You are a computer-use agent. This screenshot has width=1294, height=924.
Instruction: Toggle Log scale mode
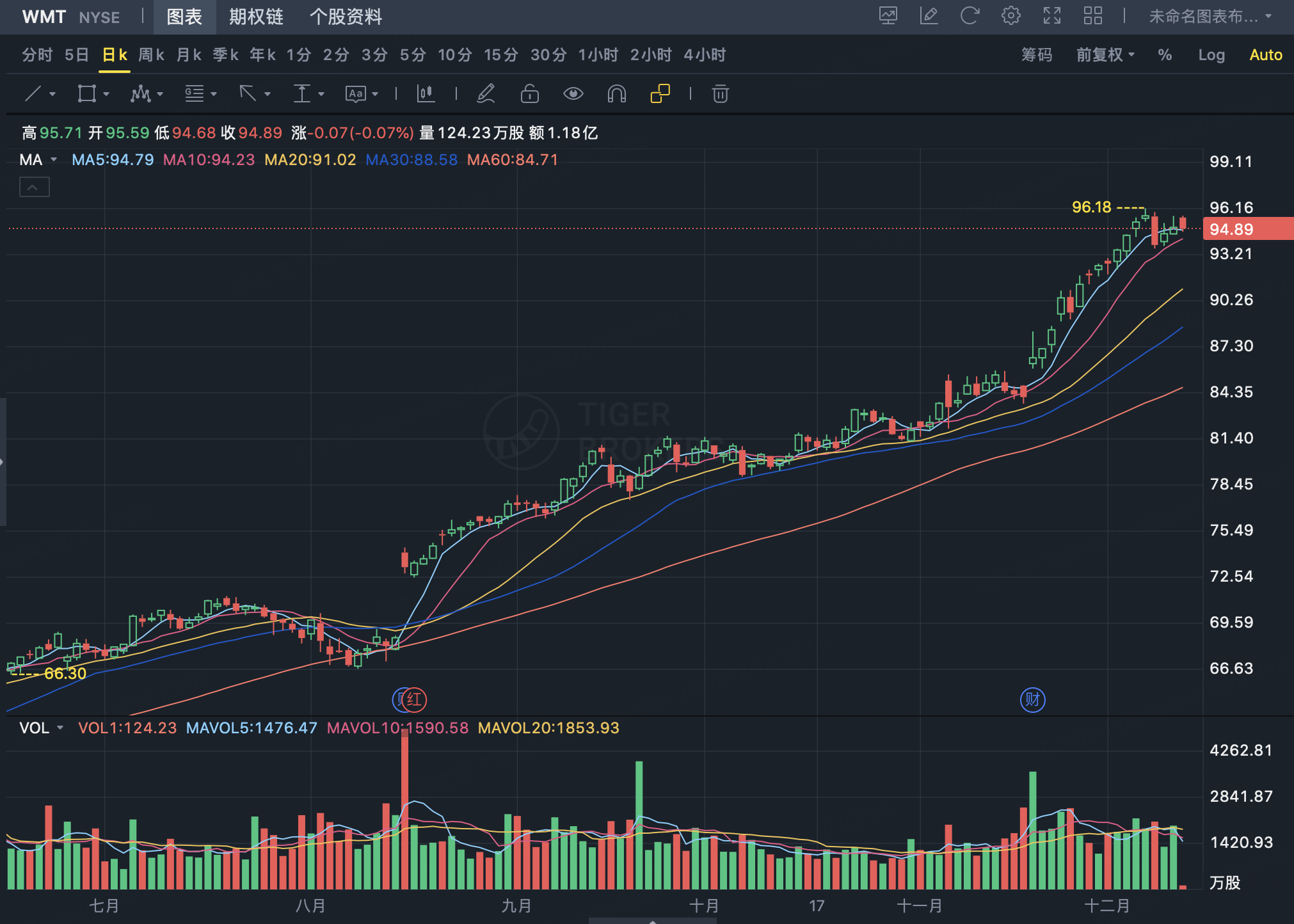tap(1211, 55)
